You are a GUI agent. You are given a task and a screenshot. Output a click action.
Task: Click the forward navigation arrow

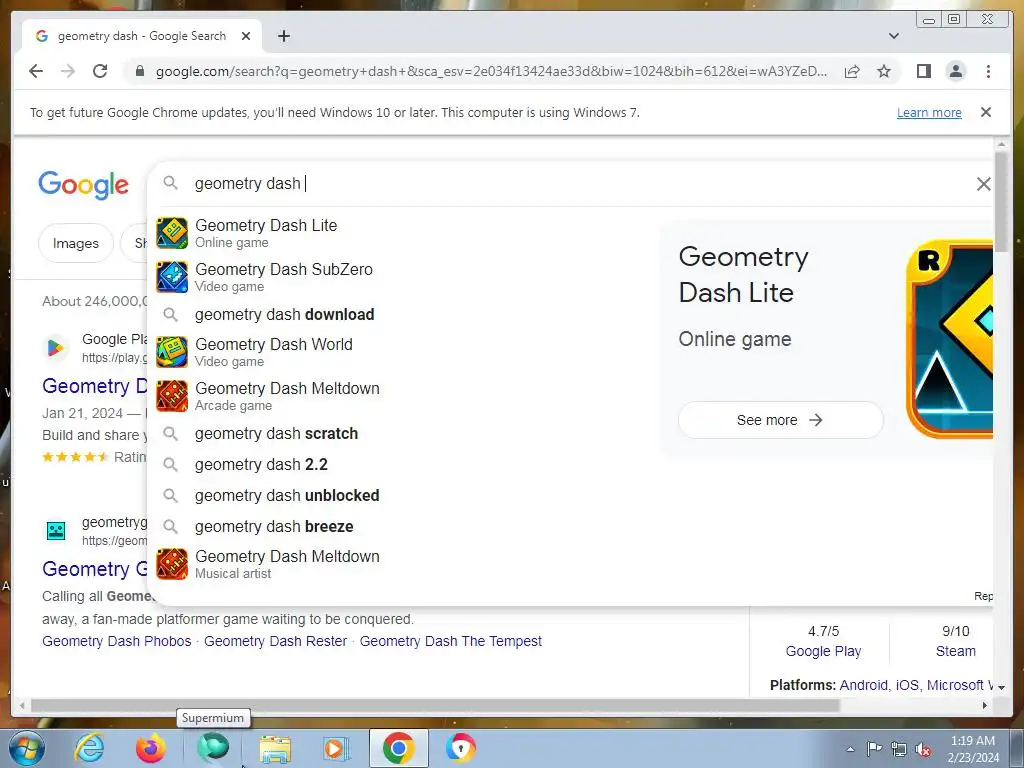[68, 71]
